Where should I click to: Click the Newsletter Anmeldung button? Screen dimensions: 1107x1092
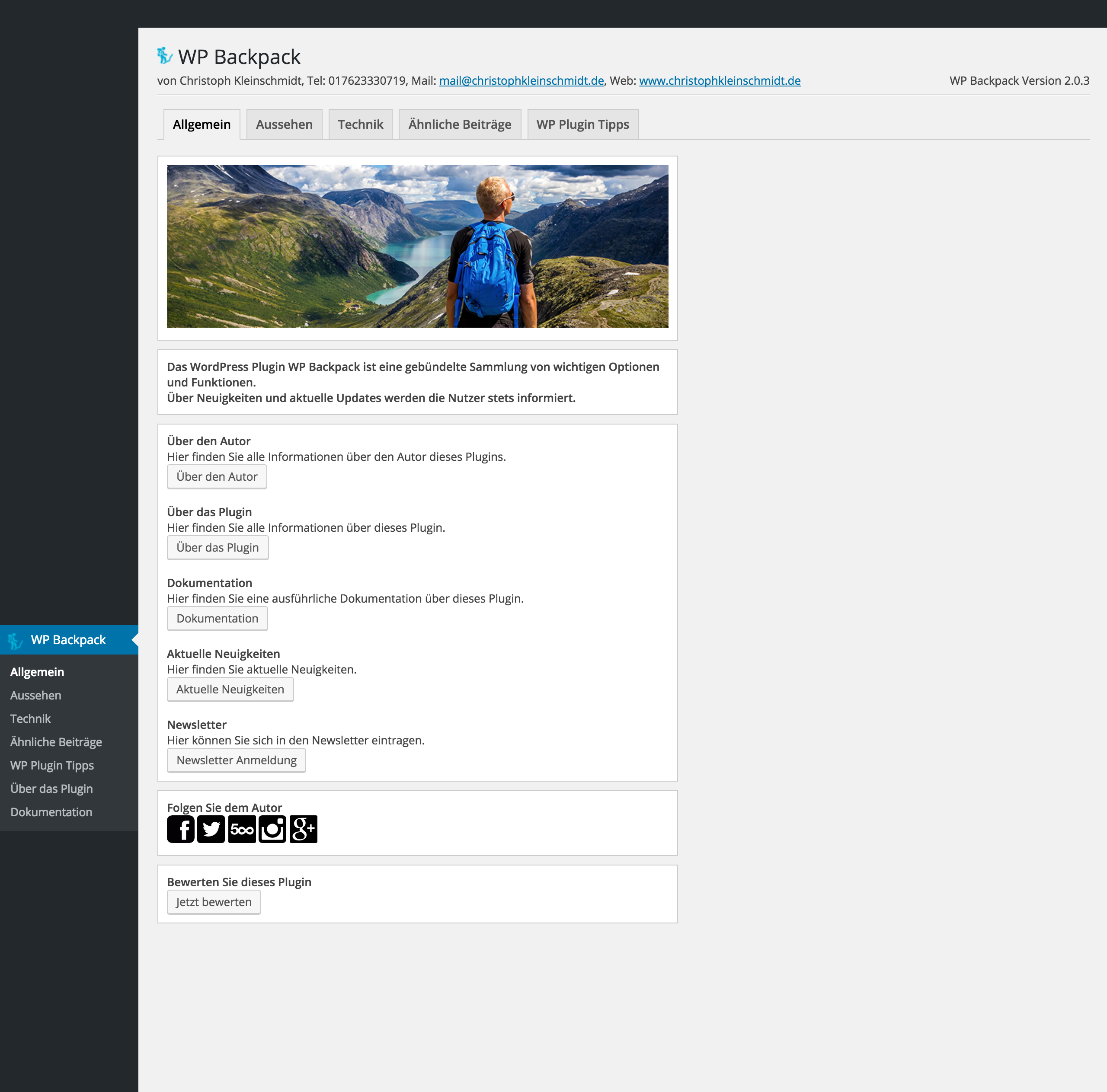(236, 760)
